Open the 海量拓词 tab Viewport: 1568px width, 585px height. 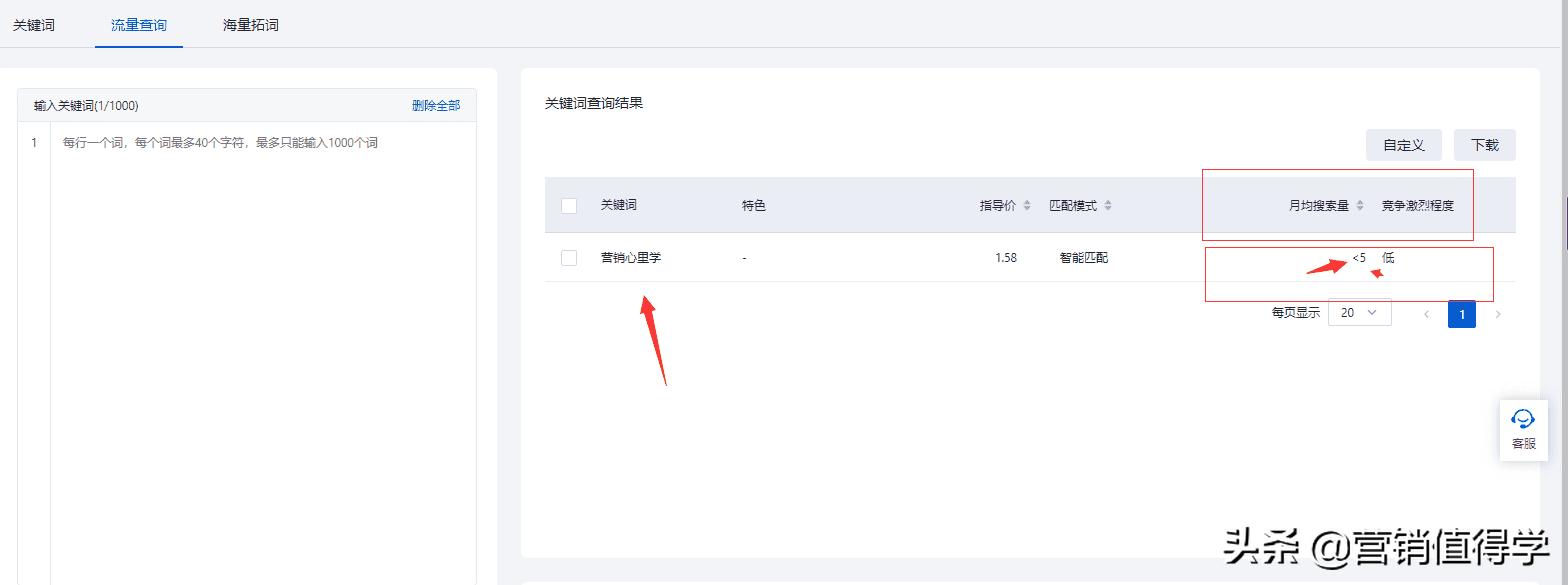pos(251,25)
